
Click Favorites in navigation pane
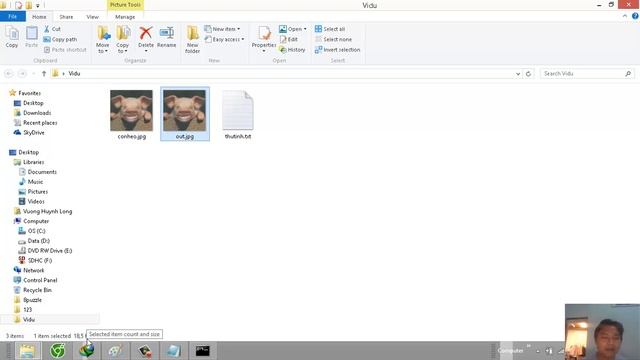tap(25, 93)
